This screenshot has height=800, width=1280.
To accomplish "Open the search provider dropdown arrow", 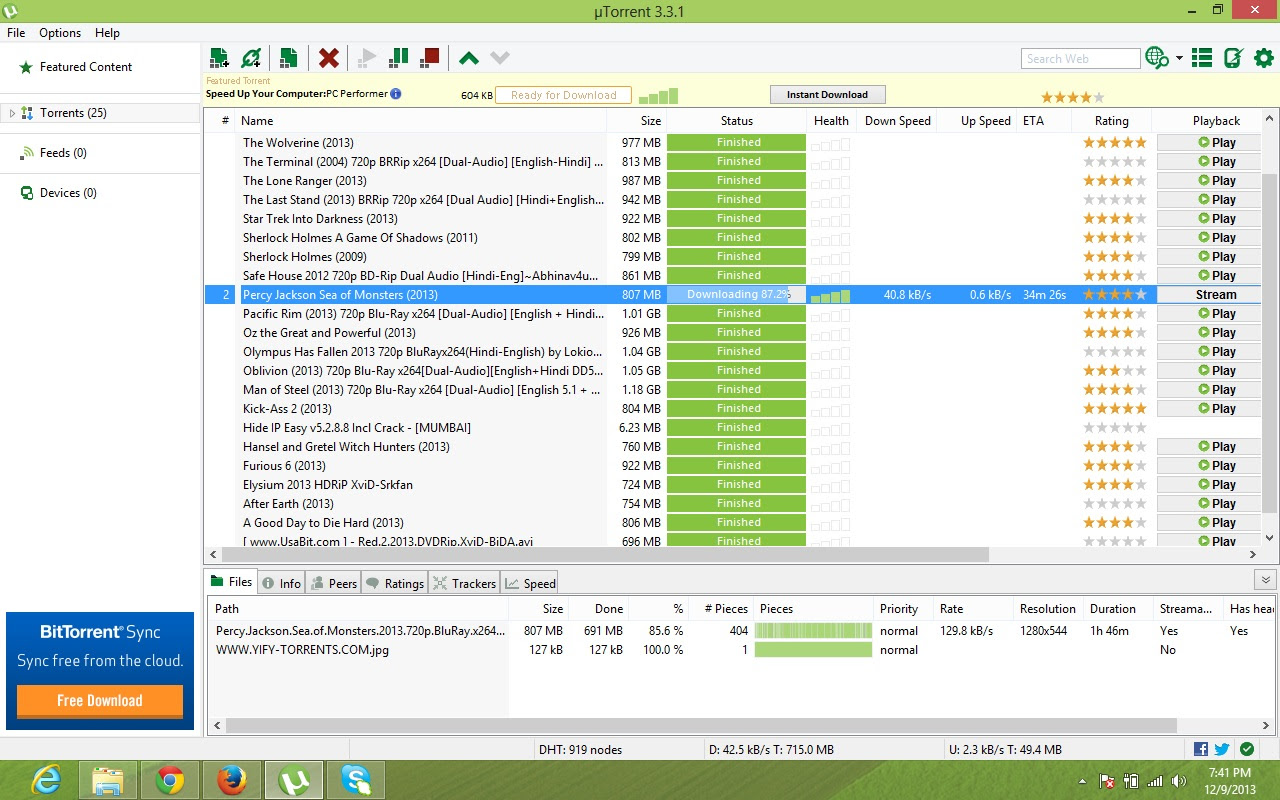I will pyautogui.click(x=1180, y=58).
